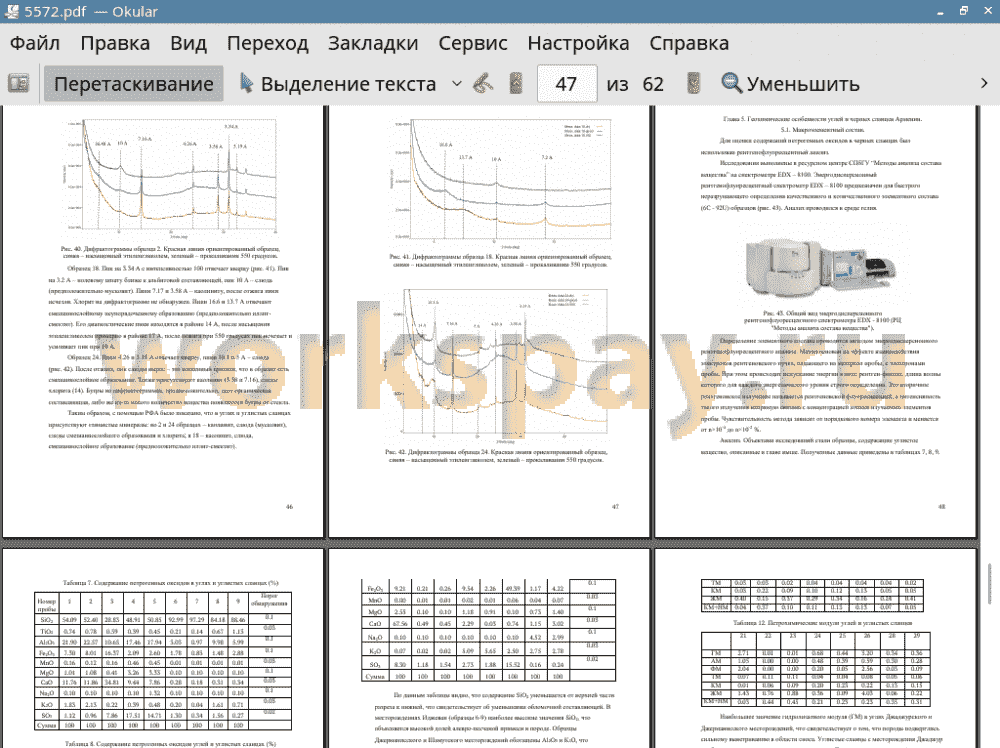The image size is (1000, 748).
Task: Close the Okular window
Action: [x=987, y=11]
